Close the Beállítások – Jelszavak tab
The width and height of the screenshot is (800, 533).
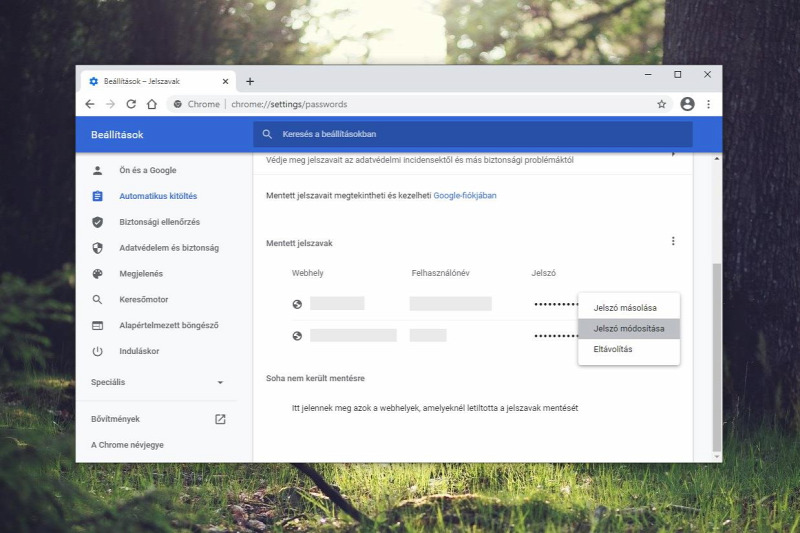pyautogui.click(x=226, y=81)
